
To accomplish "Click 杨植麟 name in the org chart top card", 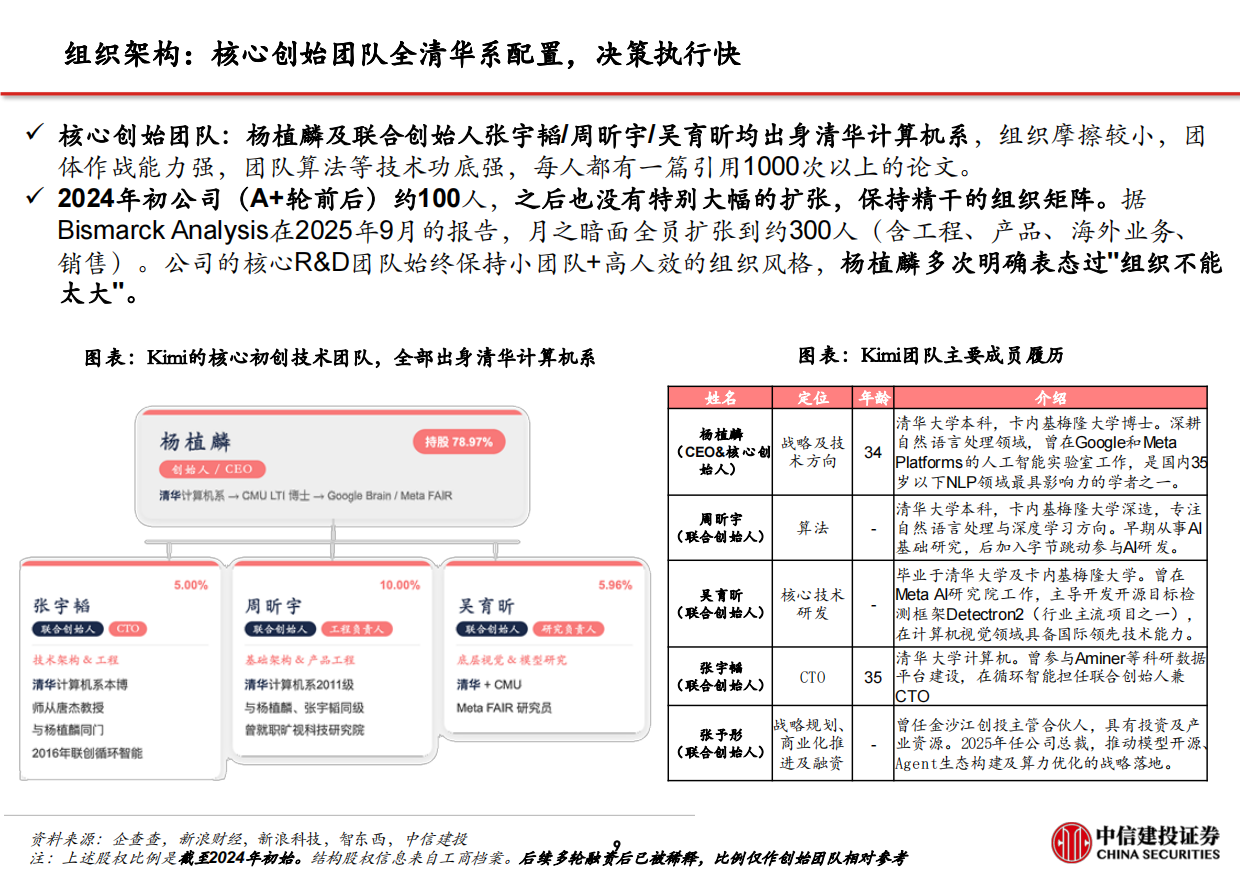I will click(196, 441).
